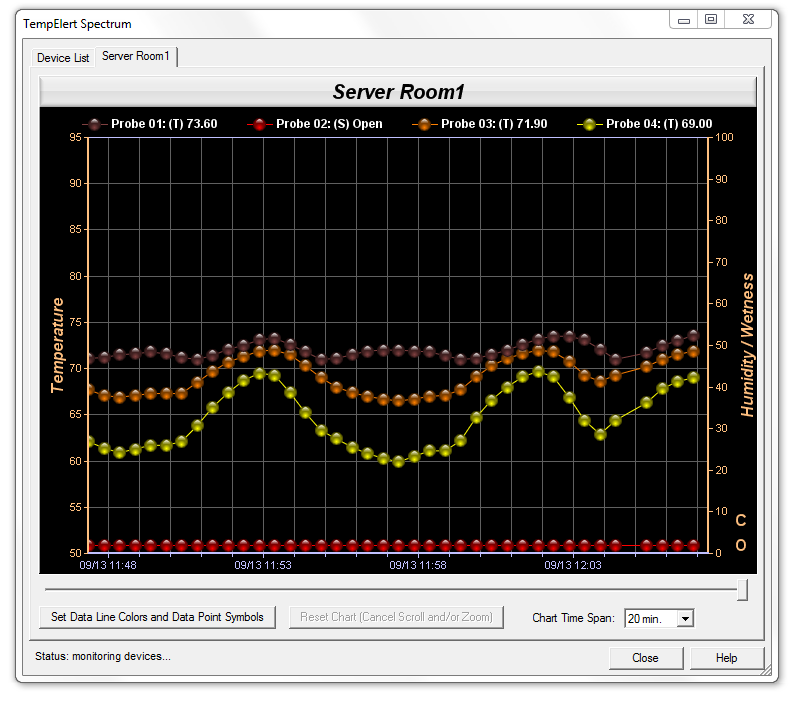Click the O label on right axis

741,545
